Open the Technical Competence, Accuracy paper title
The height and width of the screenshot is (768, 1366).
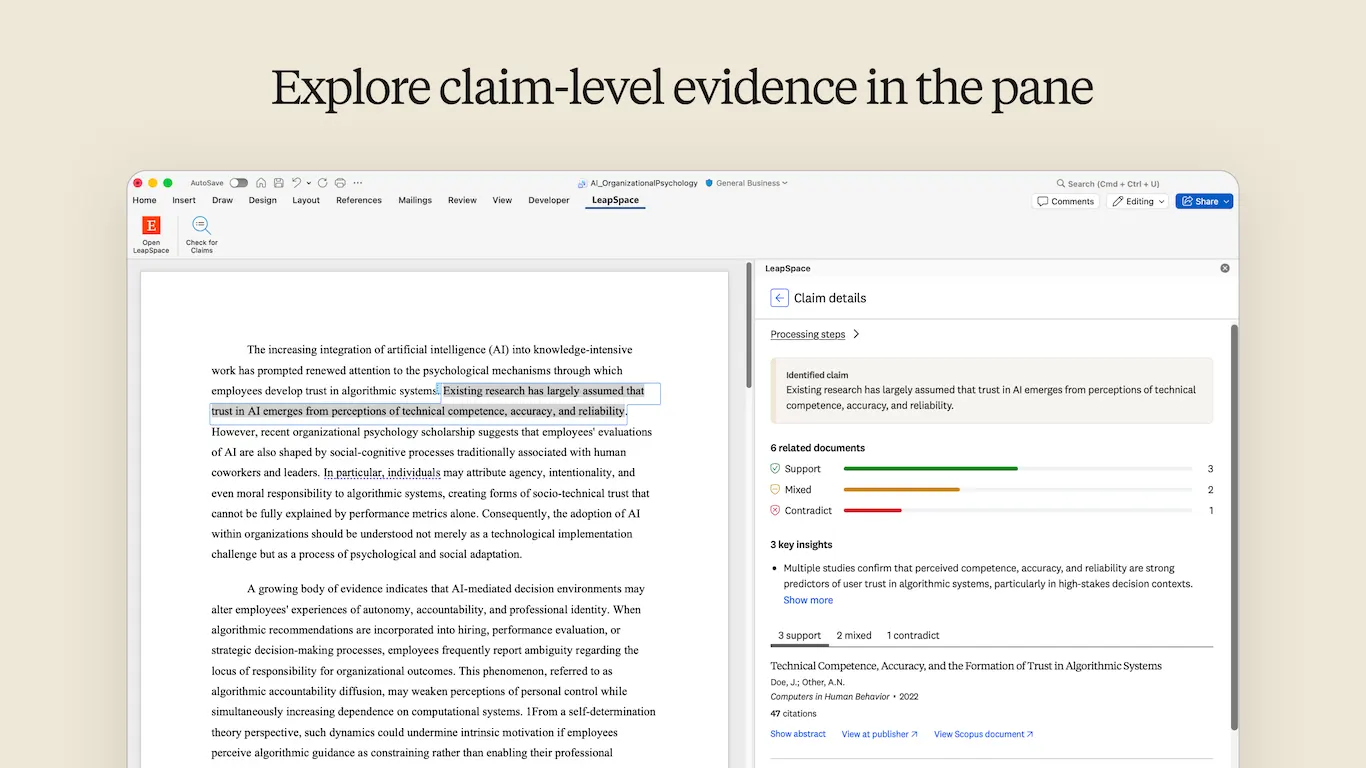click(x=966, y=666)
